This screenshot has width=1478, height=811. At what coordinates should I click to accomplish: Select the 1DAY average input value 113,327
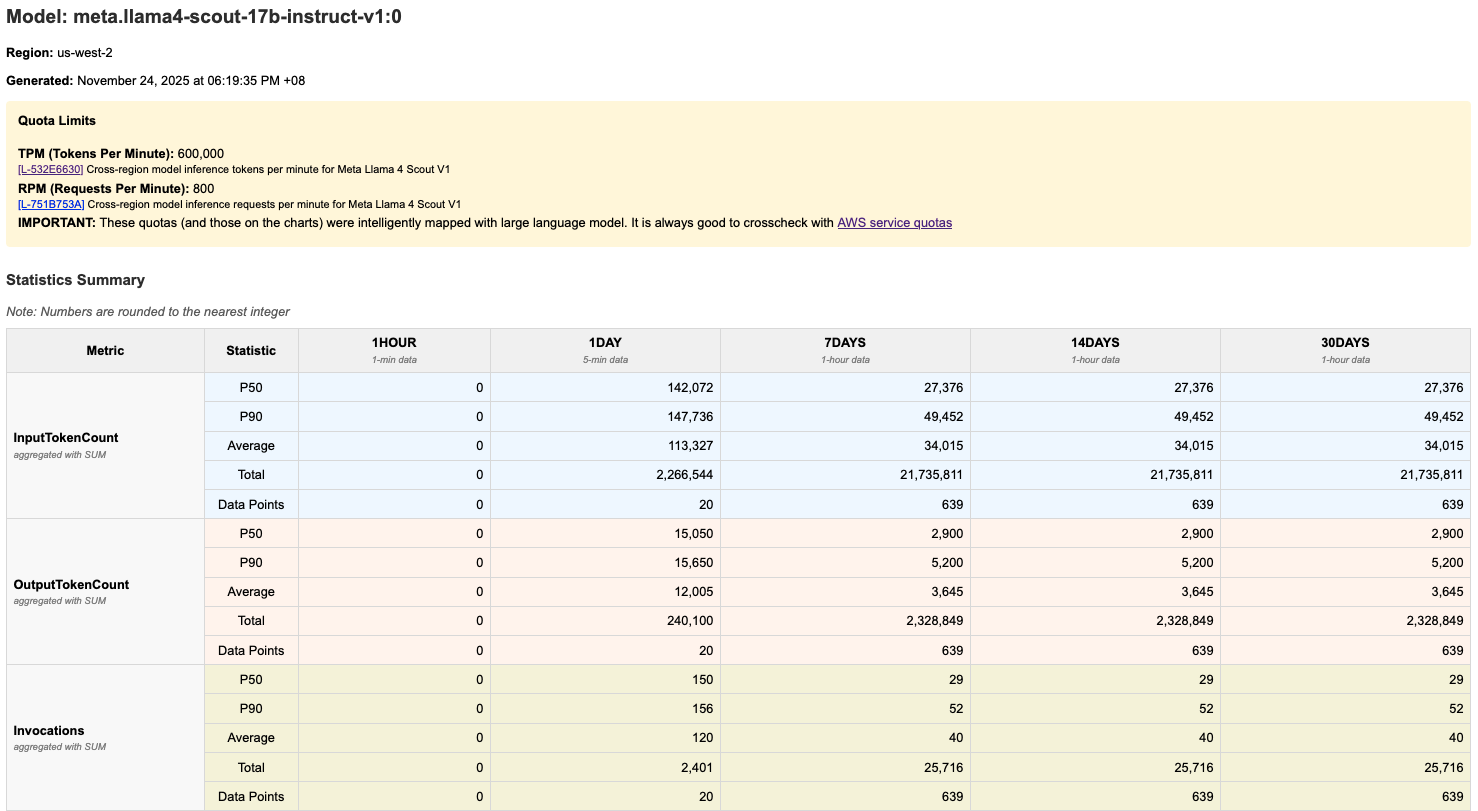pos(690,446)
